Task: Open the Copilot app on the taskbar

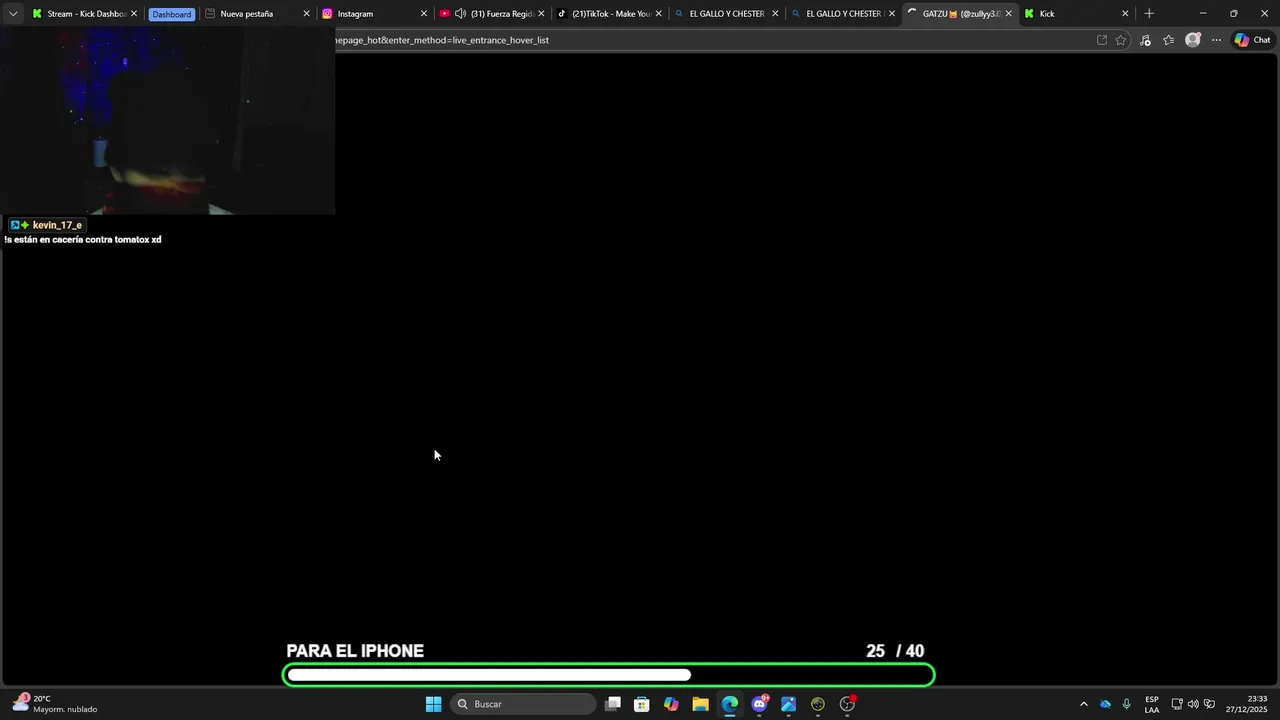Action: (x=671, y=704)
